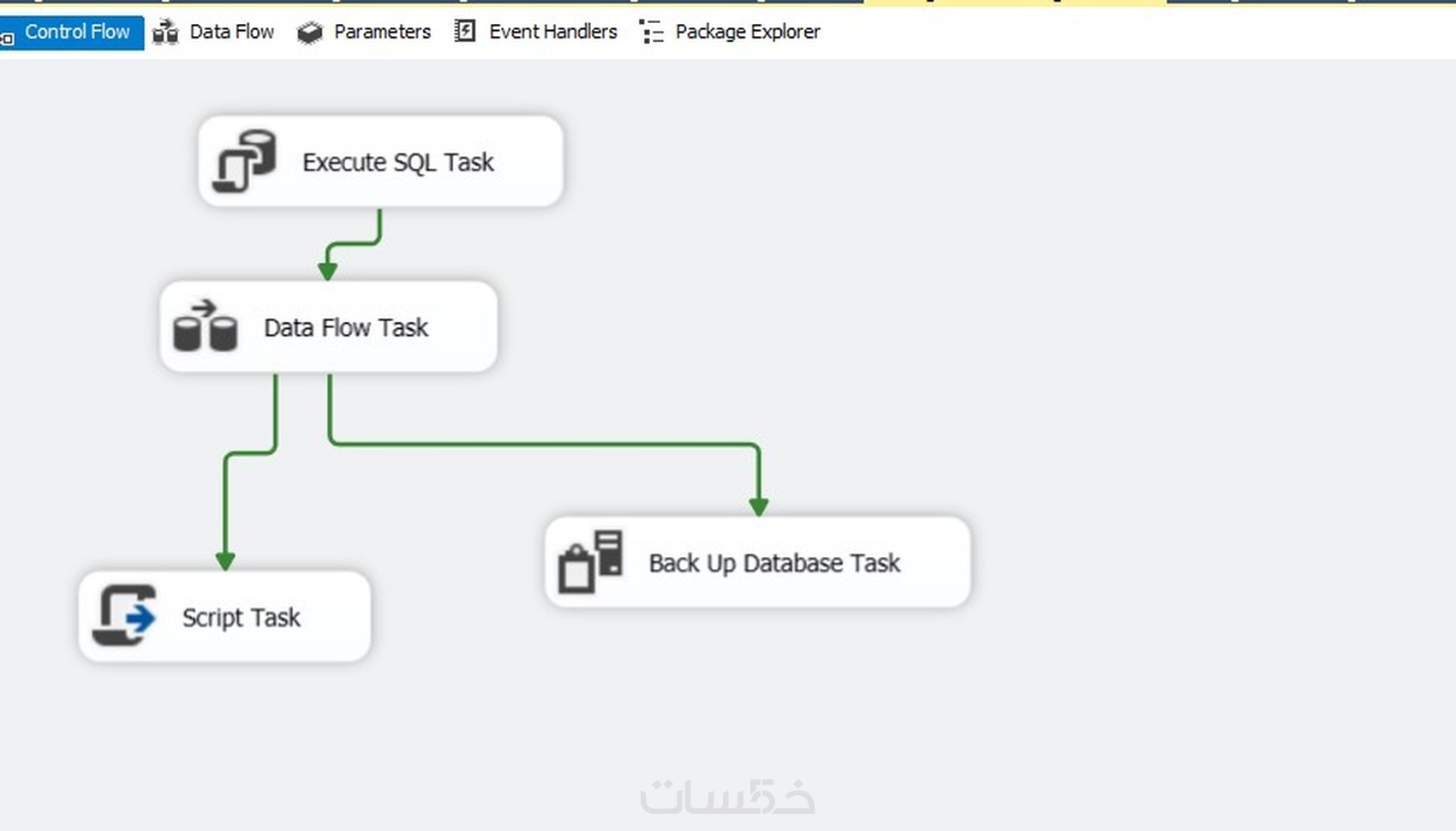Screen dimensions: 1456x831
Task: Click the cube icon beside Parameters
Action: click(x=309, y=33)
